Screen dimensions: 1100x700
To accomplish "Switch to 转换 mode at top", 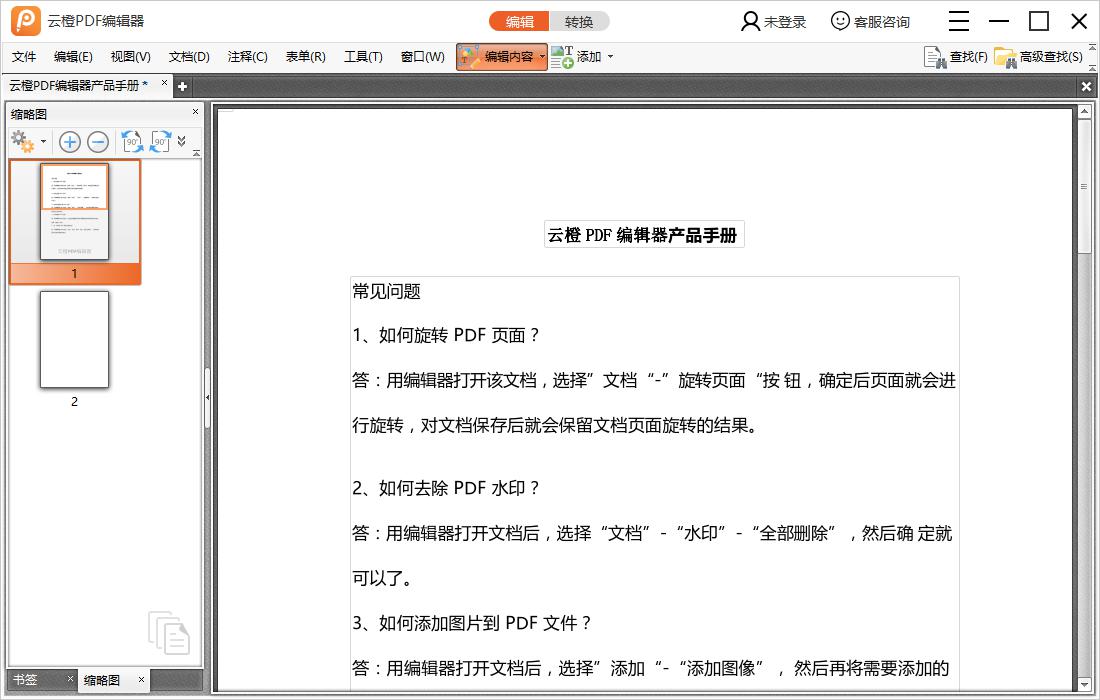I will click(x=578, y=21).
